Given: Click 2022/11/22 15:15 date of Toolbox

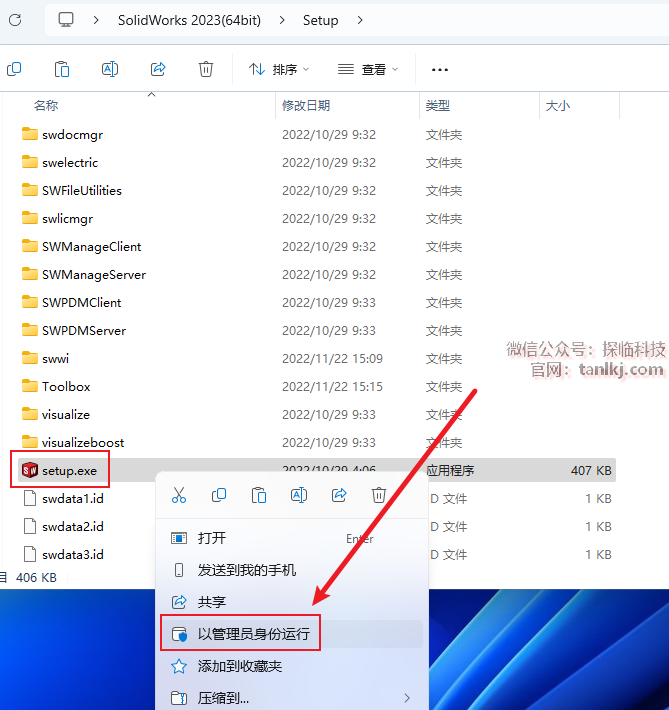Looking at the screenshot, I should [x=332, y=387].
